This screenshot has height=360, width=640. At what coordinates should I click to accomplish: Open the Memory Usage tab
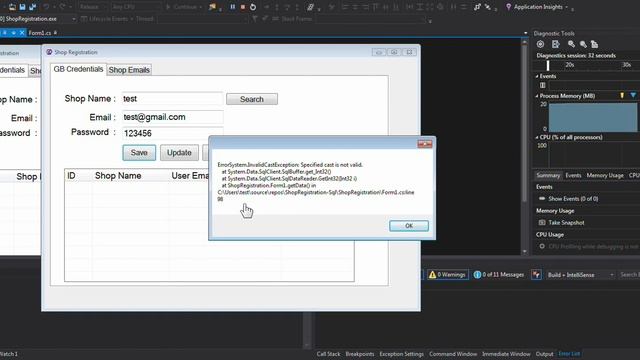(x=605, y=175)
